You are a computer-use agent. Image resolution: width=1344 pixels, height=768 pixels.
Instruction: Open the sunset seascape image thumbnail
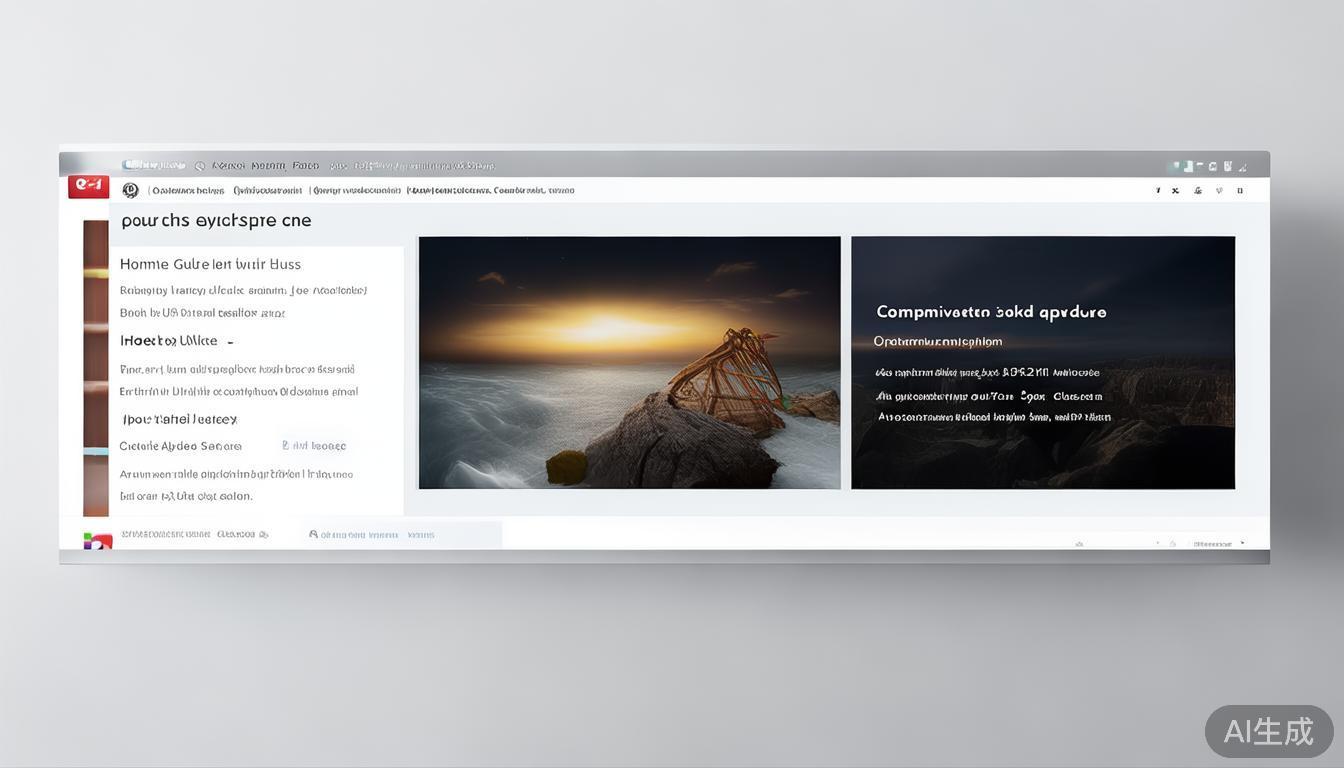(x=629, y=362)
